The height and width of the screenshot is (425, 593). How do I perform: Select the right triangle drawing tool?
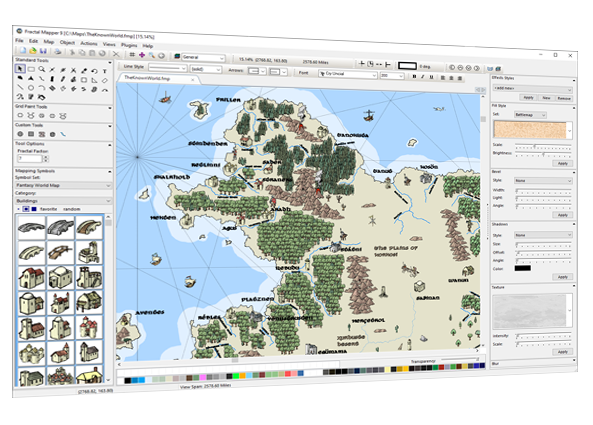click(x=95, y=80)
